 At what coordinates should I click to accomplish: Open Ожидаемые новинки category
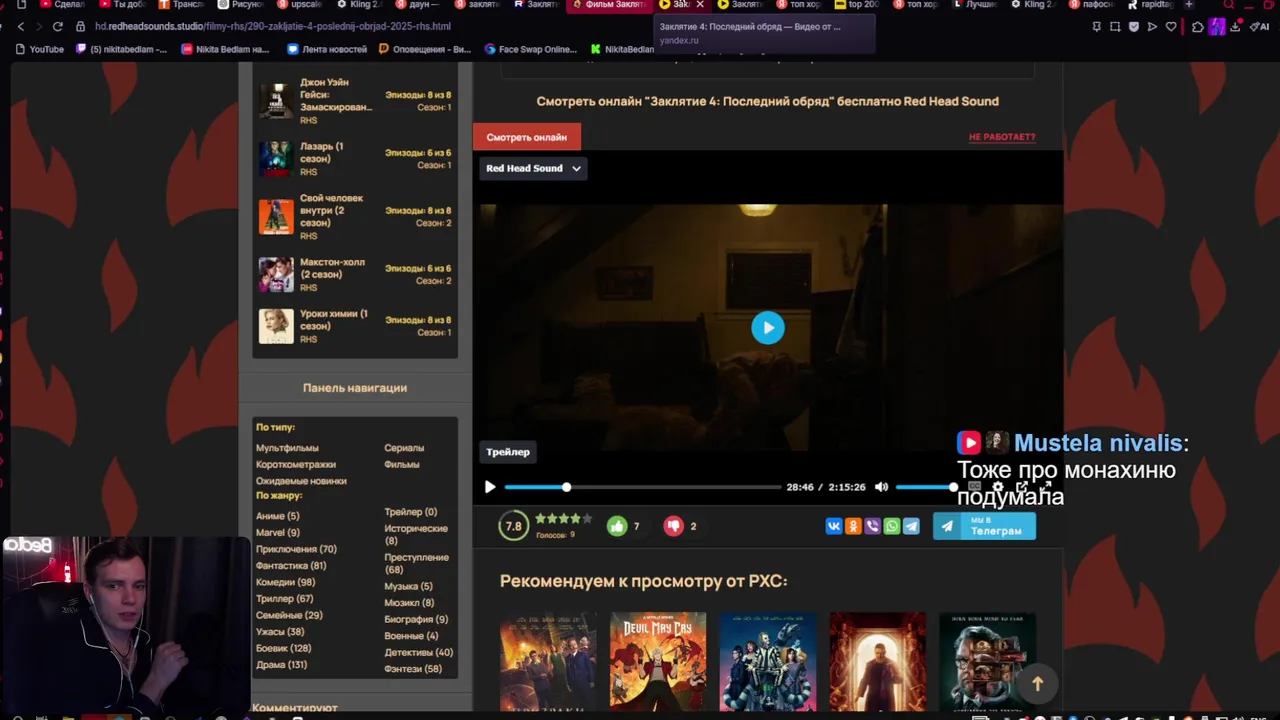301,481
